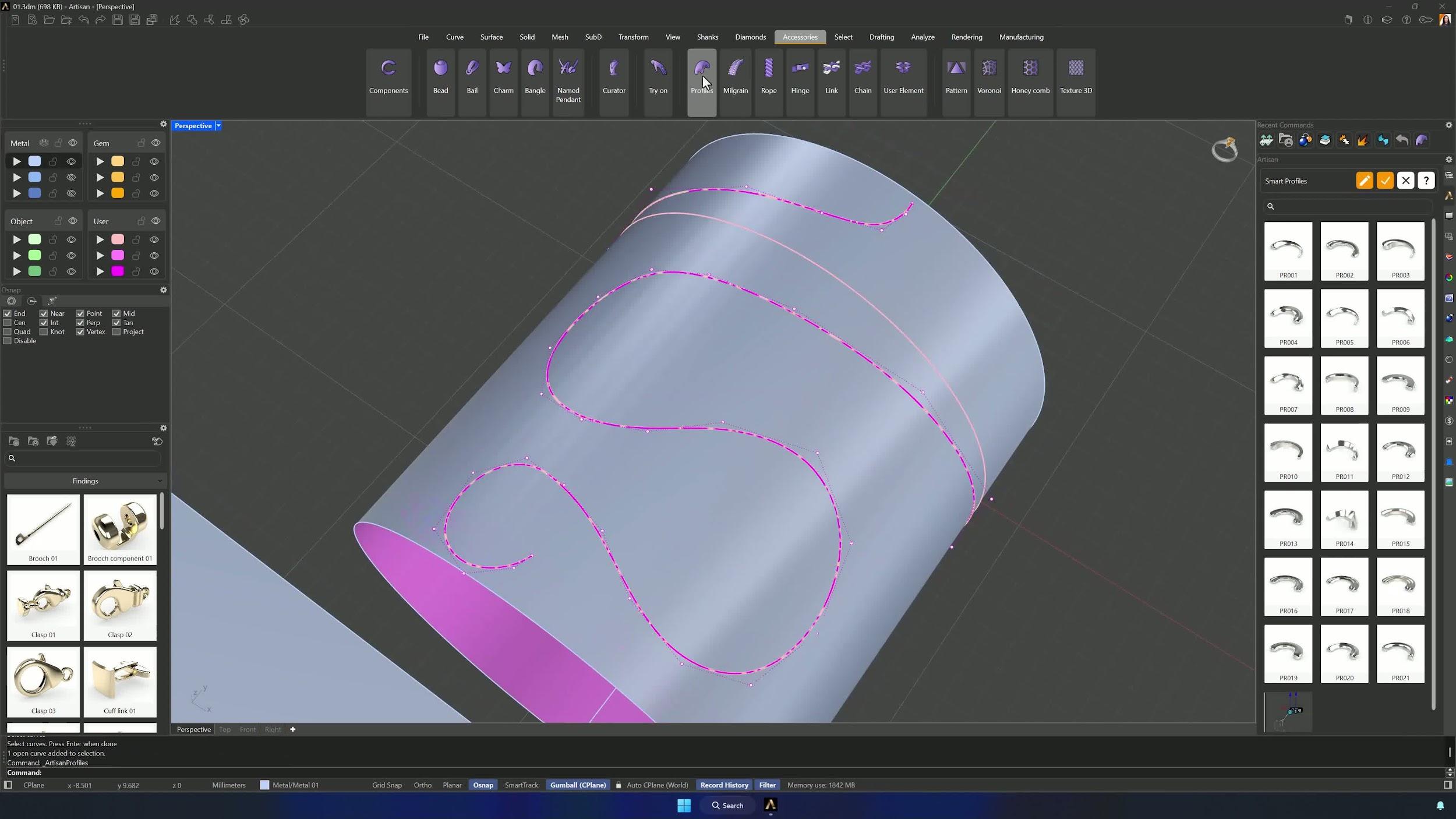Toggle Ortho mode in the status bar
This screenshot has width=1456, height=819.
[x=423, y=785]
